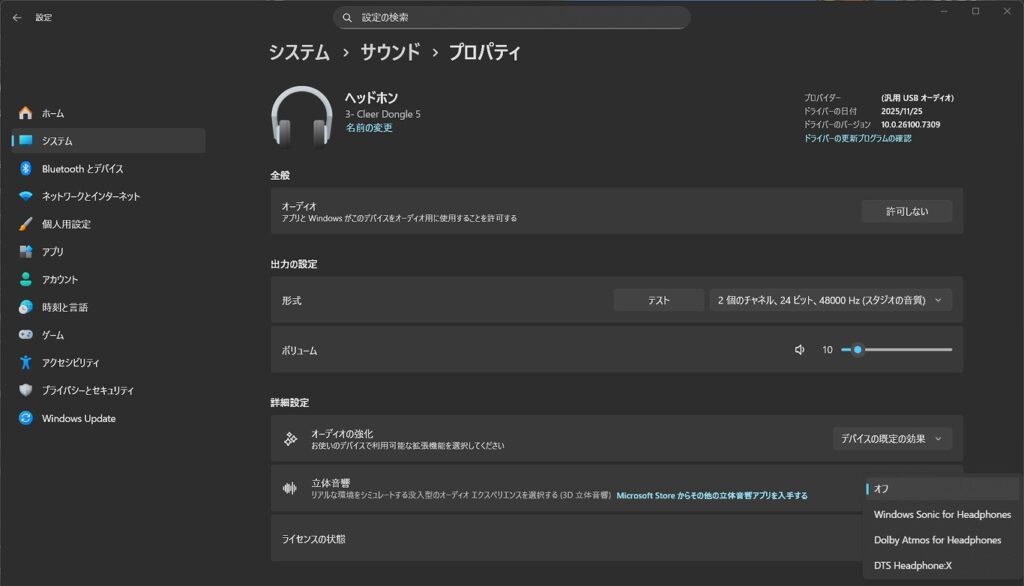Select オフ in the spatial sound list
The height and width of the screenshot is (586, 1024).
(x=940, y=489)
